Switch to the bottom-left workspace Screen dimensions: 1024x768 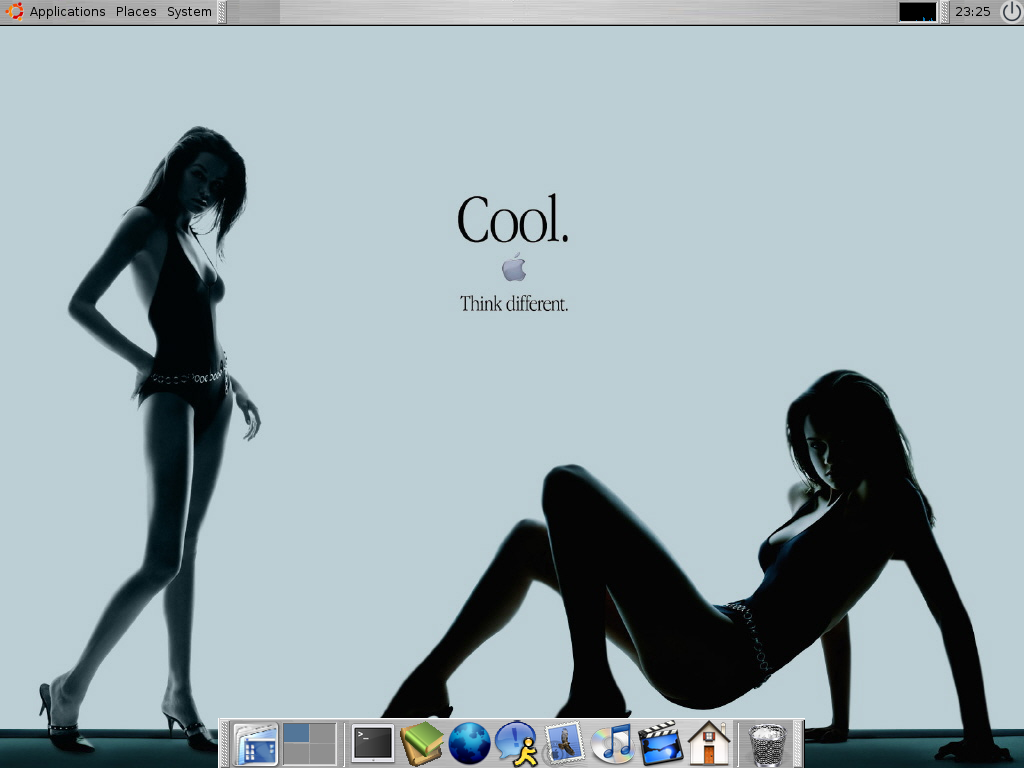tap(296, 754)
